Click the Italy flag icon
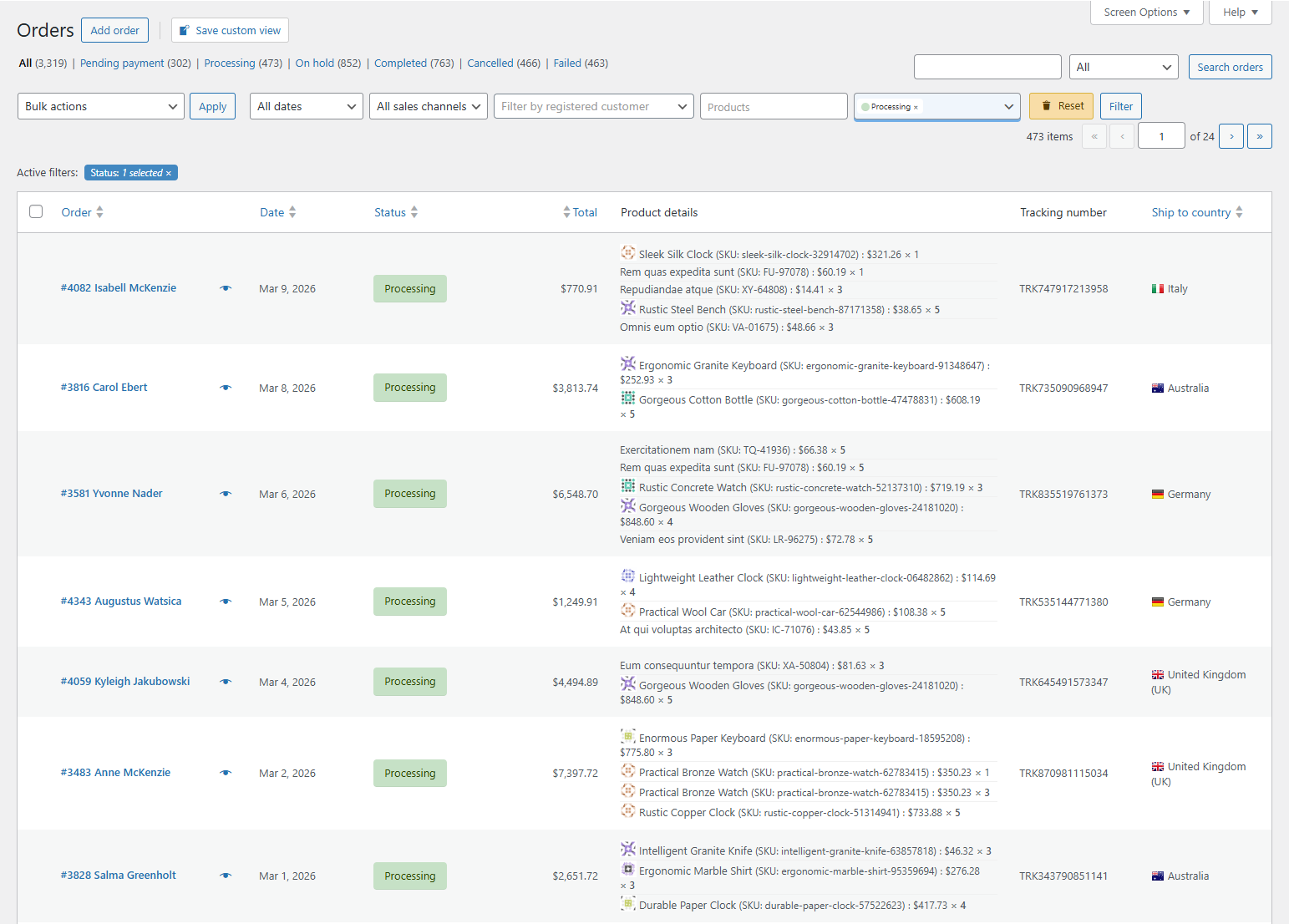The height and width of the screenshot is (924, 1289). pos(1158,289)
